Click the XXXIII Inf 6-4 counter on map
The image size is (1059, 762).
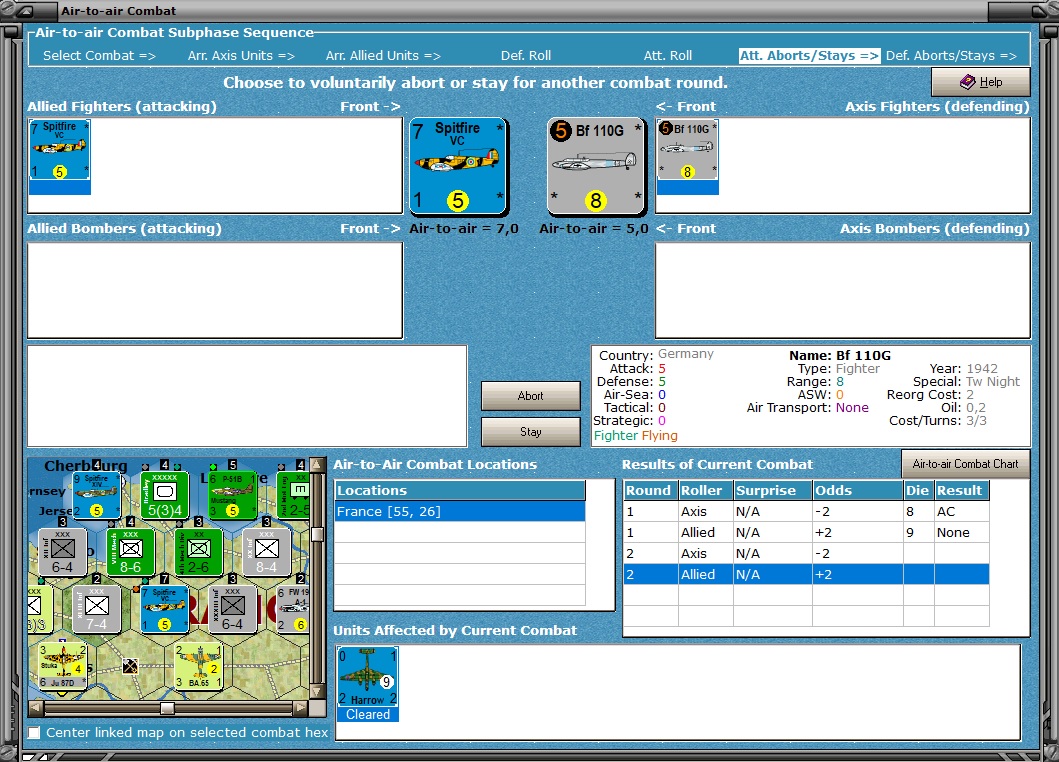pos(232,609)
